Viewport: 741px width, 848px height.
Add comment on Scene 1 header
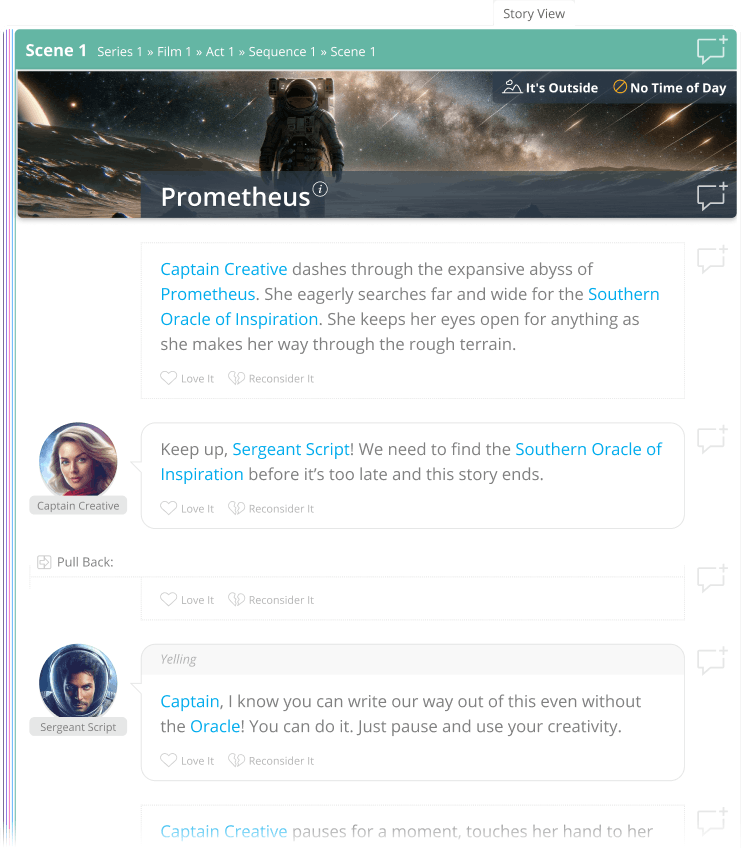(711, 49)
